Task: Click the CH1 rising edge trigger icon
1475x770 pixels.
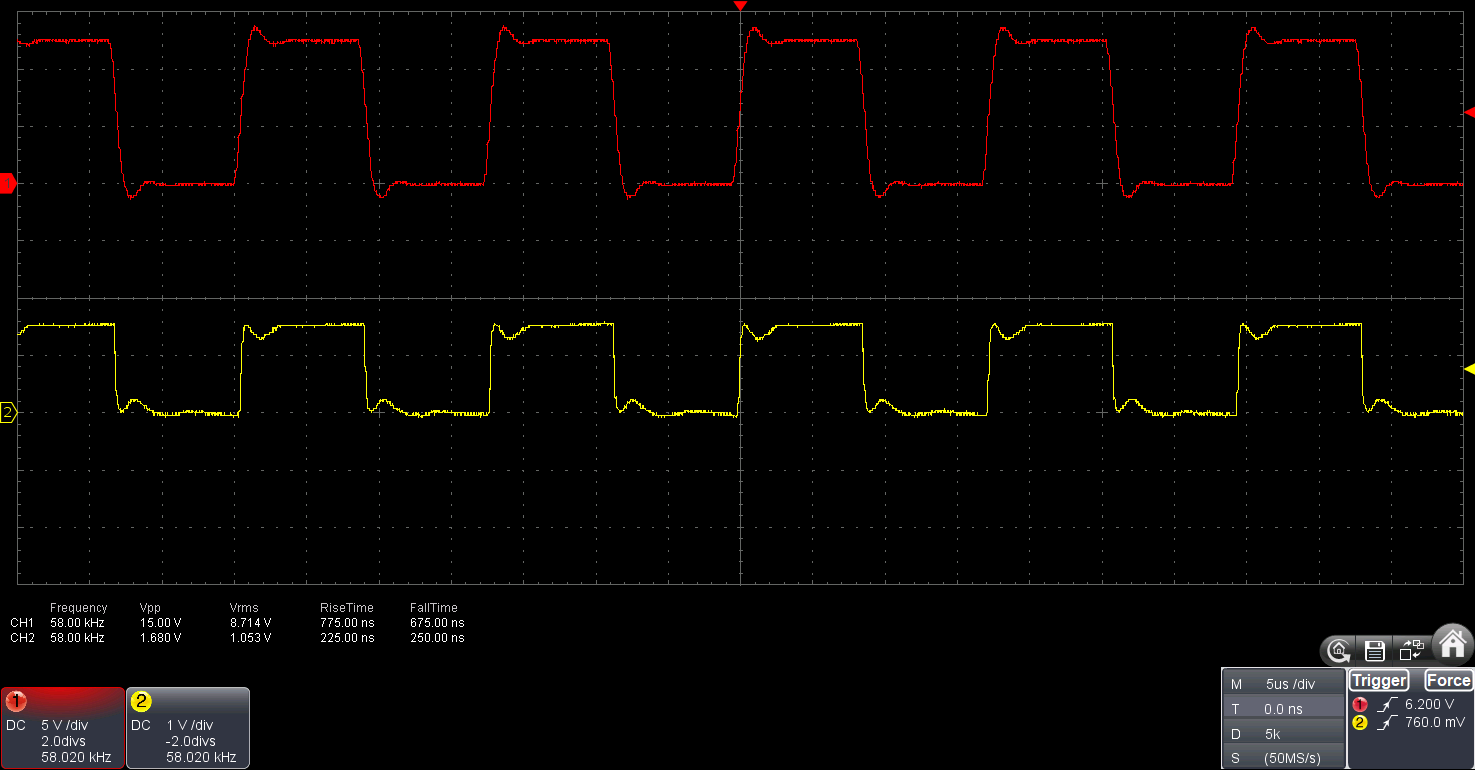Action: [1386, 704]
